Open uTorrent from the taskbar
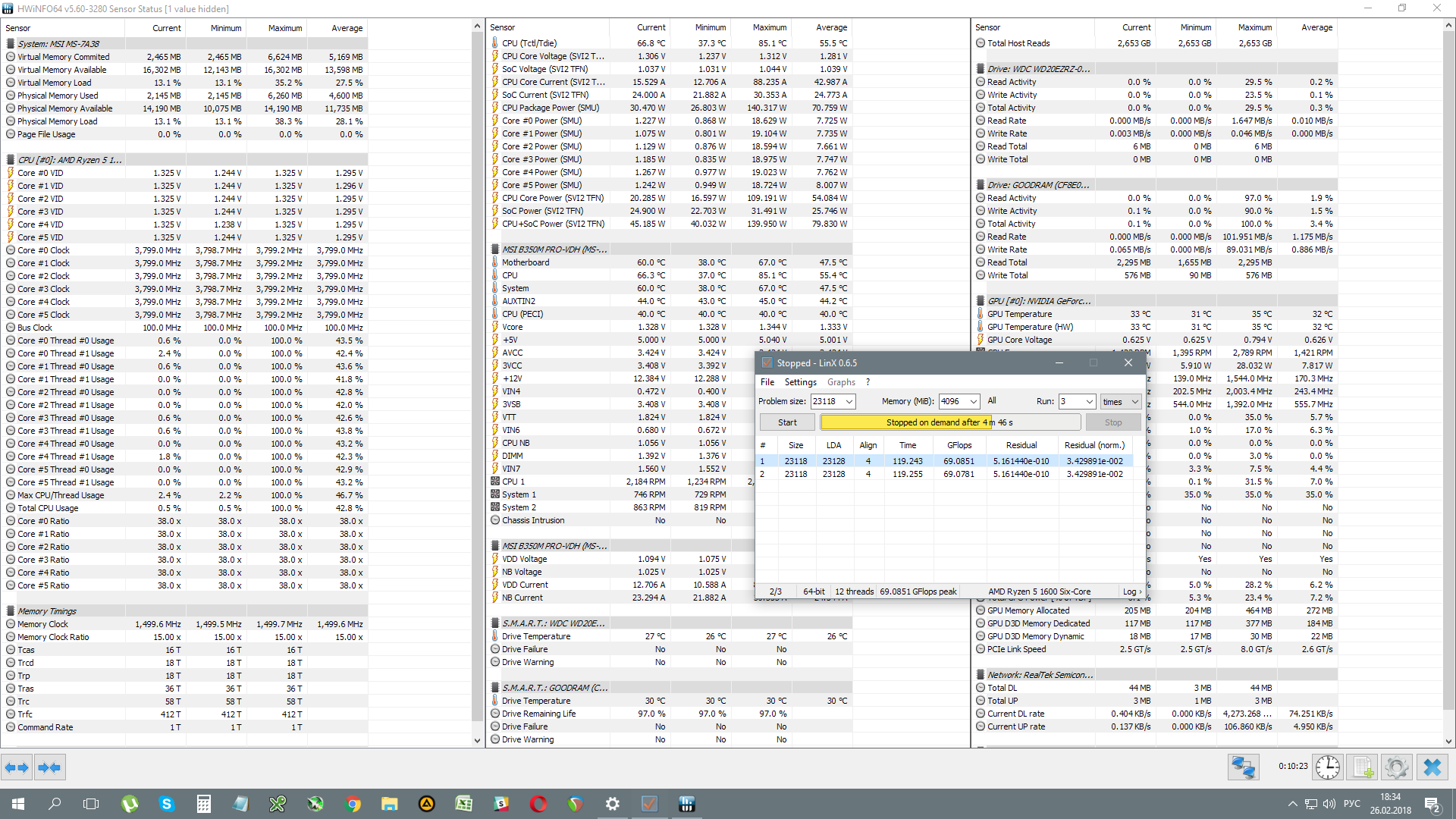Image resolution: width=1456 pixels, height=819 pixels. tap(130, 804)
